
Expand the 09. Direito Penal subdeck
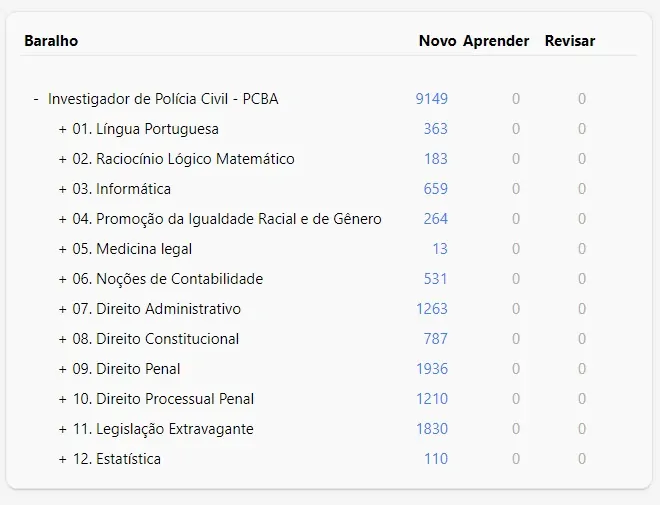click(x=62, y=369)
